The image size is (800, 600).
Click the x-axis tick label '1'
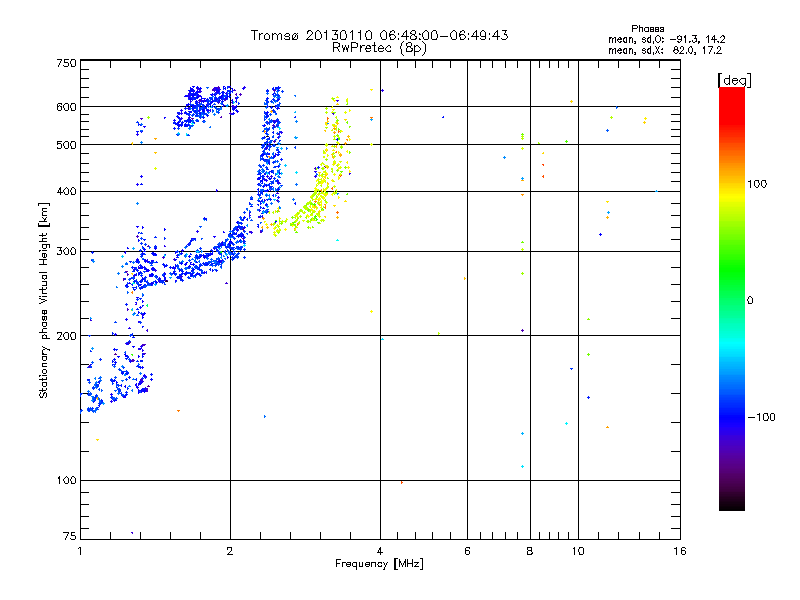80,551
